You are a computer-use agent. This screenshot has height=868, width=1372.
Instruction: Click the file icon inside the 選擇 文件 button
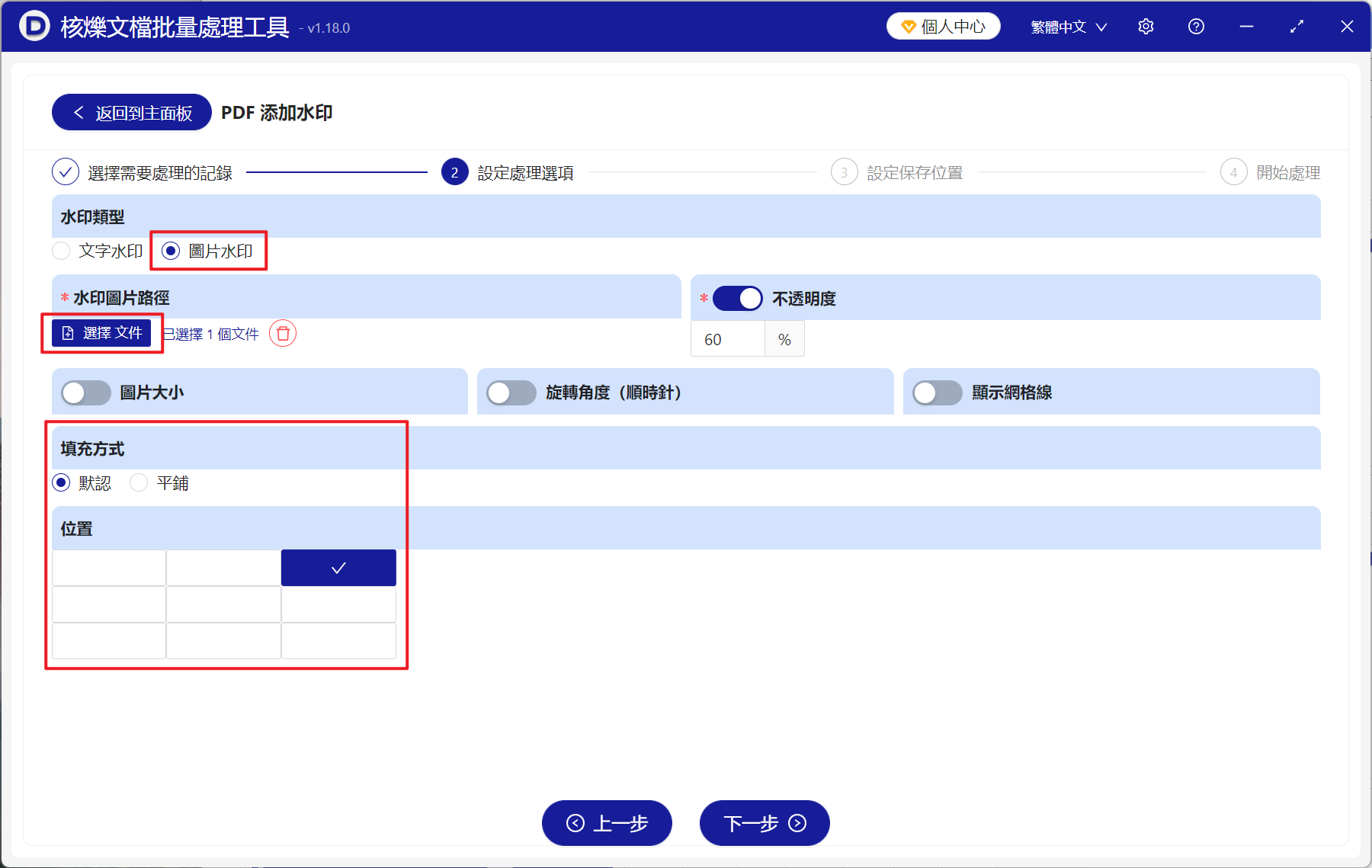(68, 332)
